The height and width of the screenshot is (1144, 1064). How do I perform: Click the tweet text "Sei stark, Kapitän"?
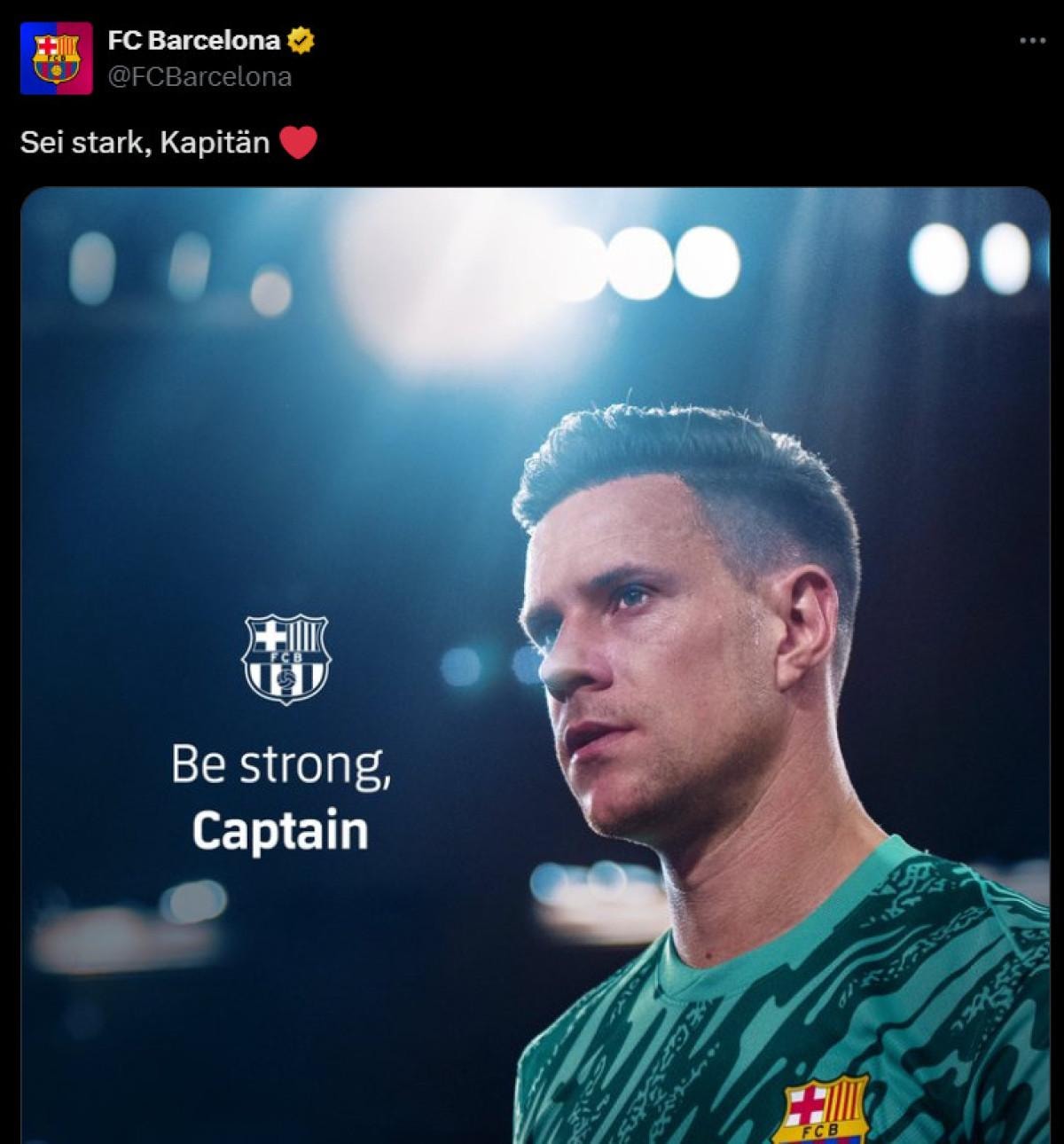(145, 142)
